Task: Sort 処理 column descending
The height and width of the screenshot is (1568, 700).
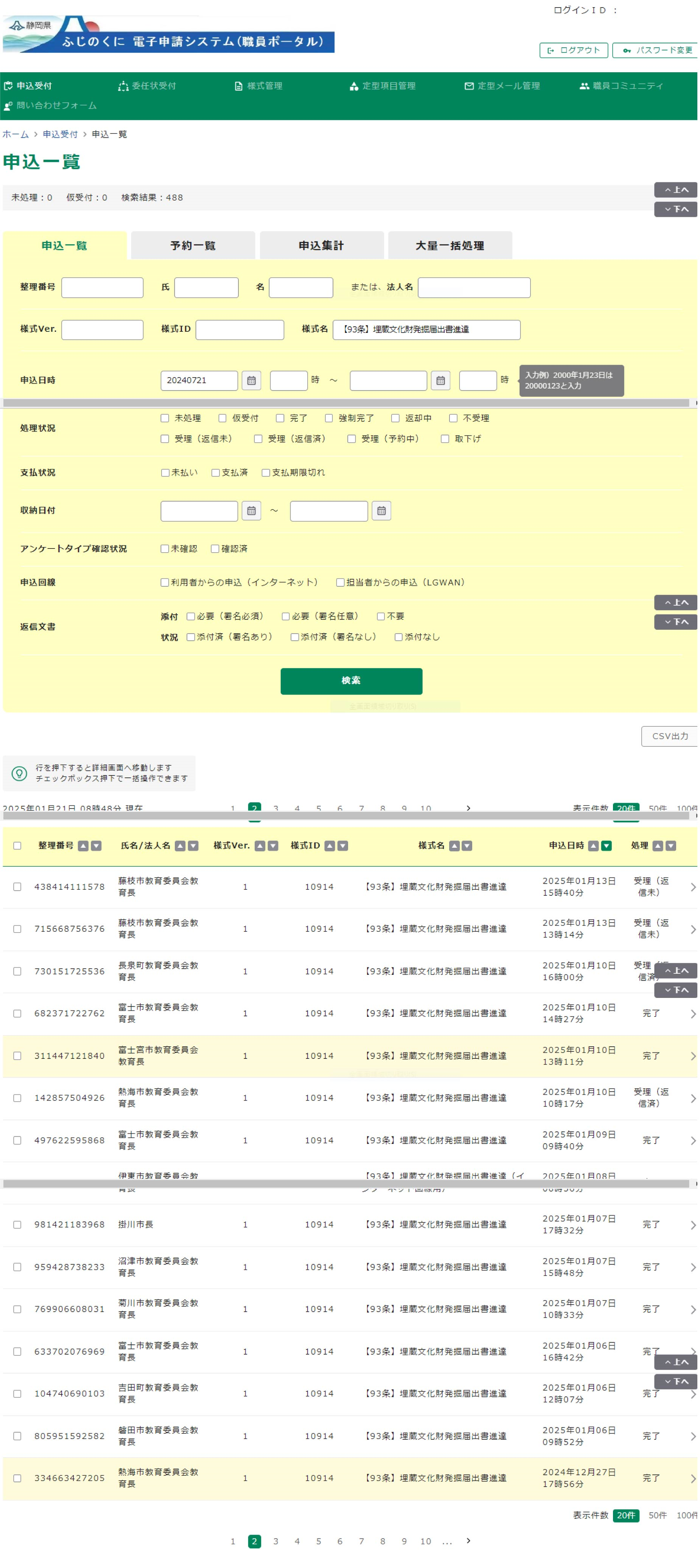Action: 670,845
